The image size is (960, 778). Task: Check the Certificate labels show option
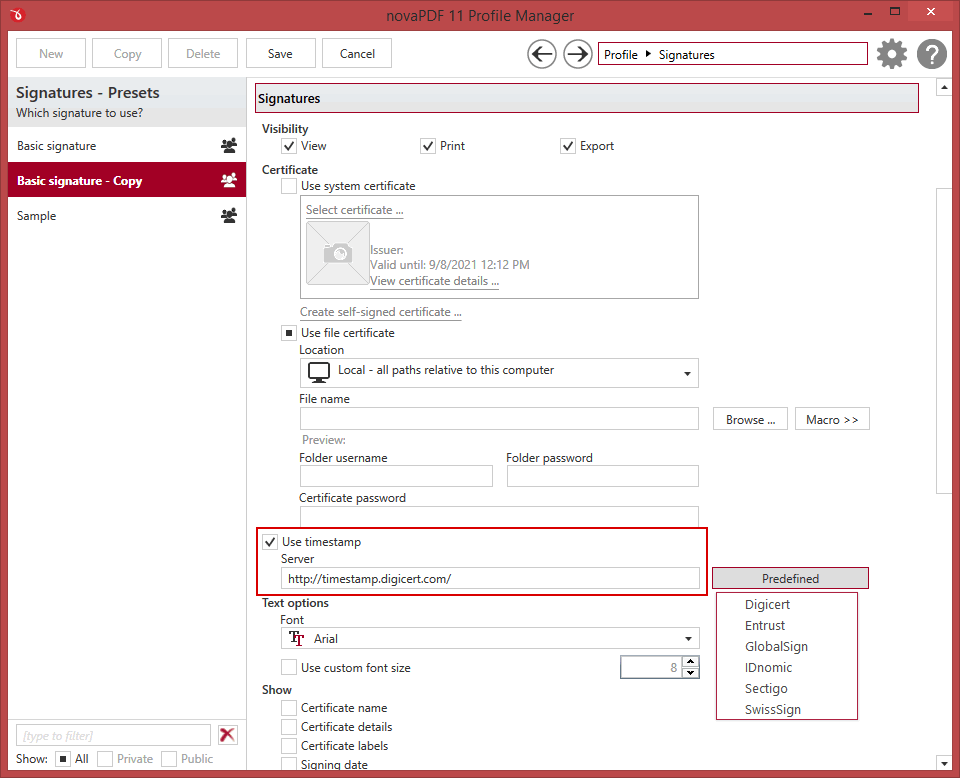289,746
